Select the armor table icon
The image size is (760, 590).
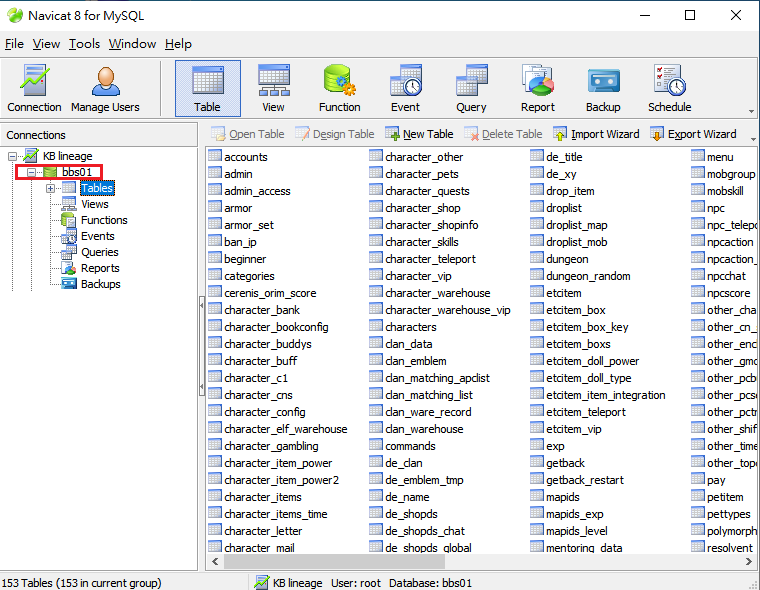click(x=215, y=207)
